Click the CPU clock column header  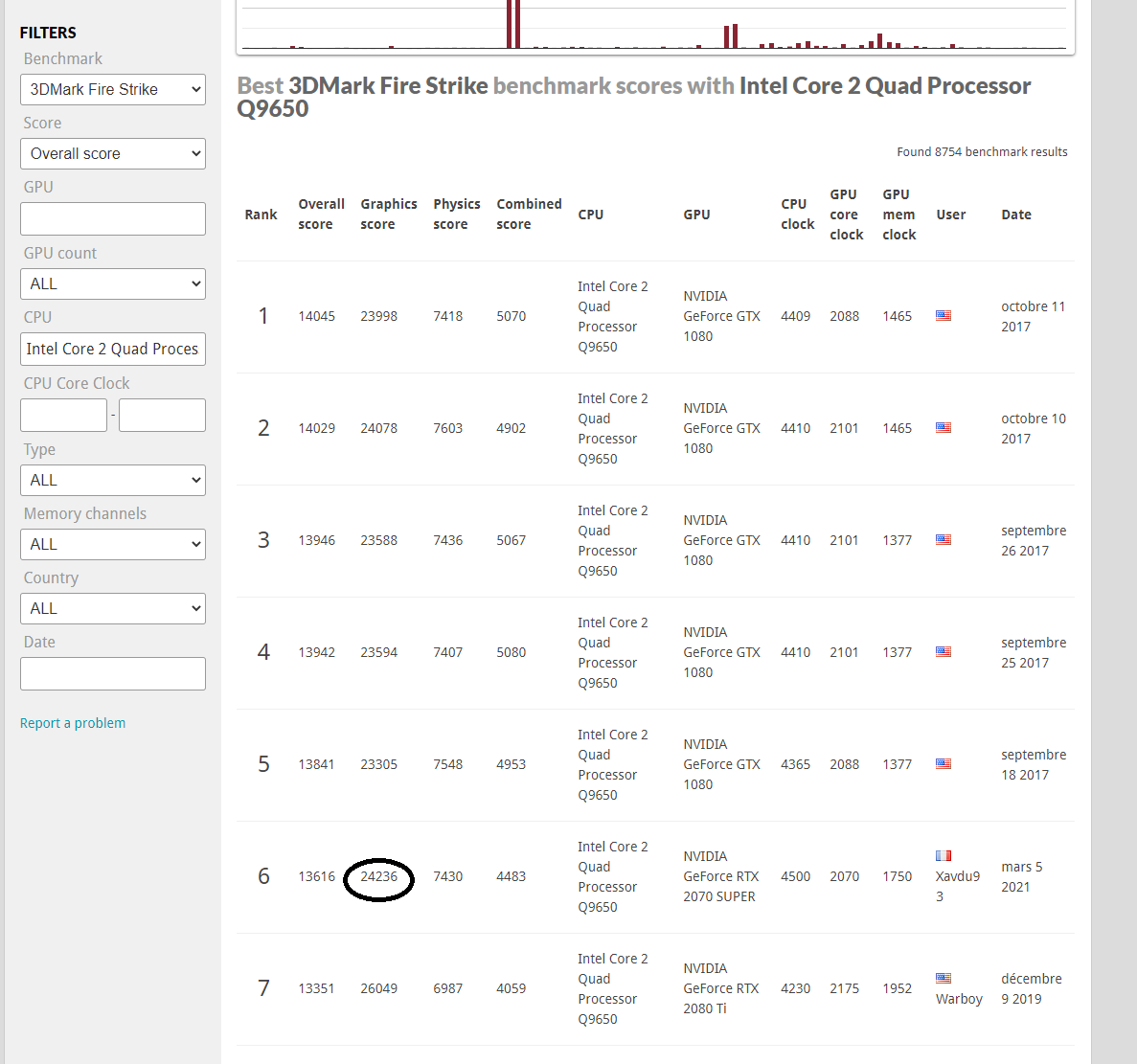tap(798, 215)
